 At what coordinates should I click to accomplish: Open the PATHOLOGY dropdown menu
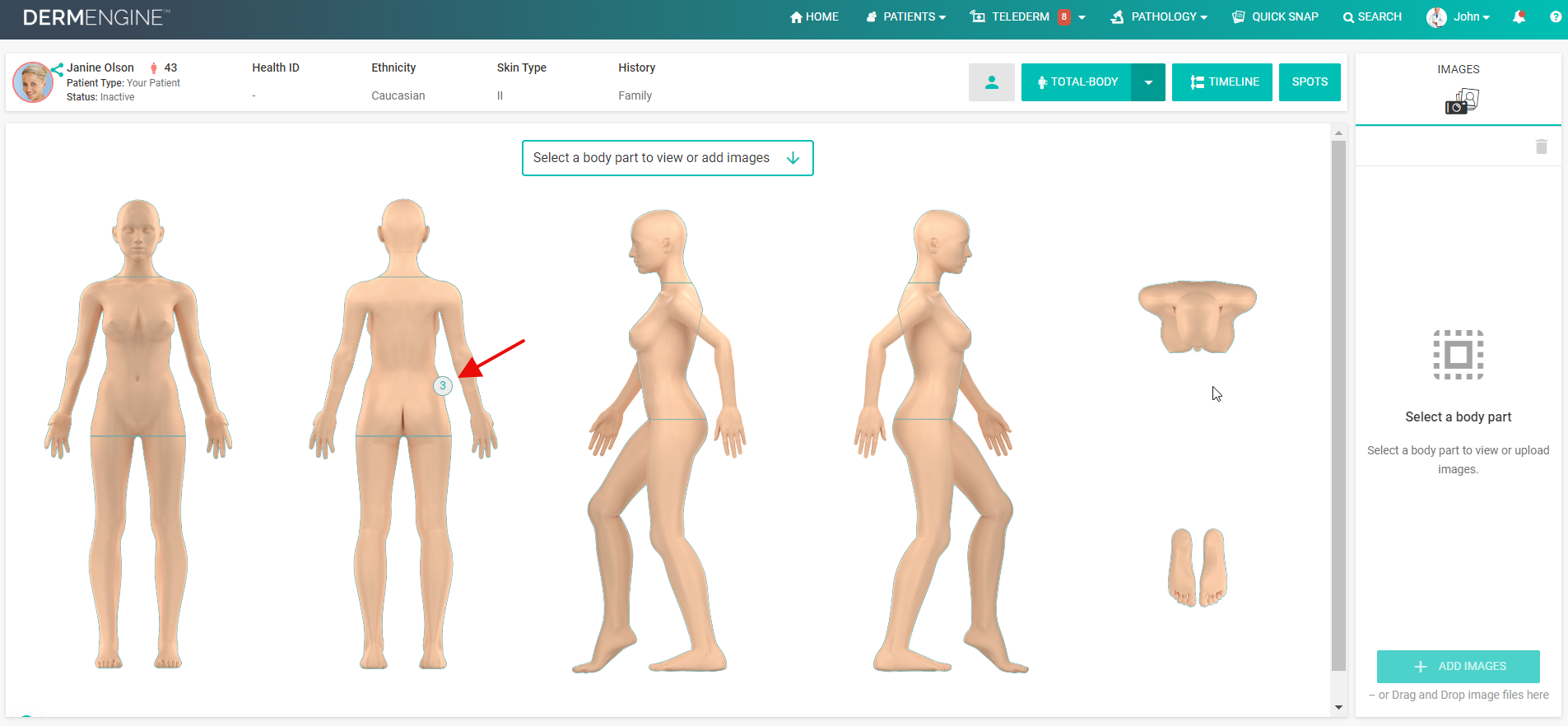[x=1158, y=16]
